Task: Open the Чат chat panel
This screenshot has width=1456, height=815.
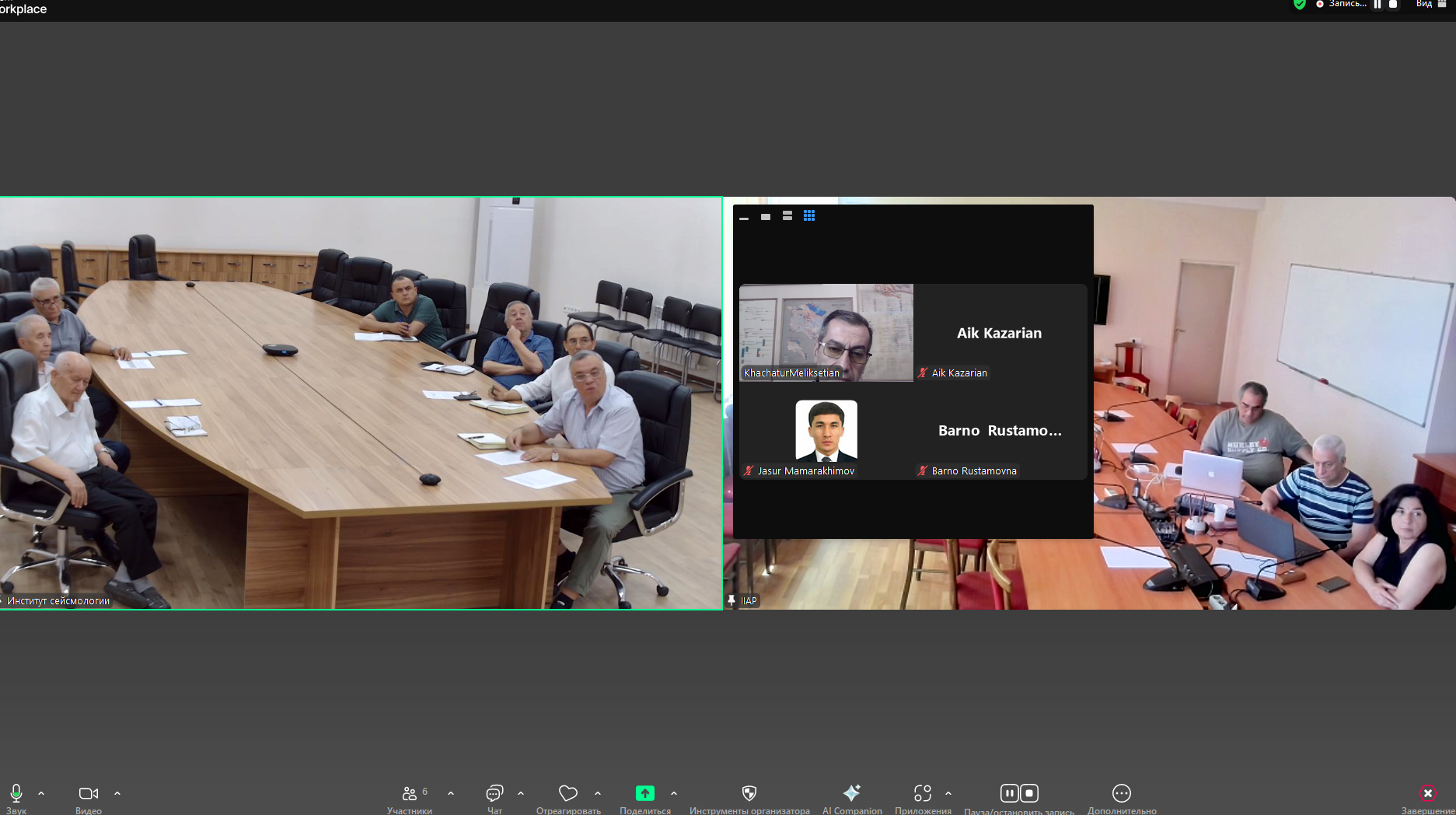Action: point(494,793)
